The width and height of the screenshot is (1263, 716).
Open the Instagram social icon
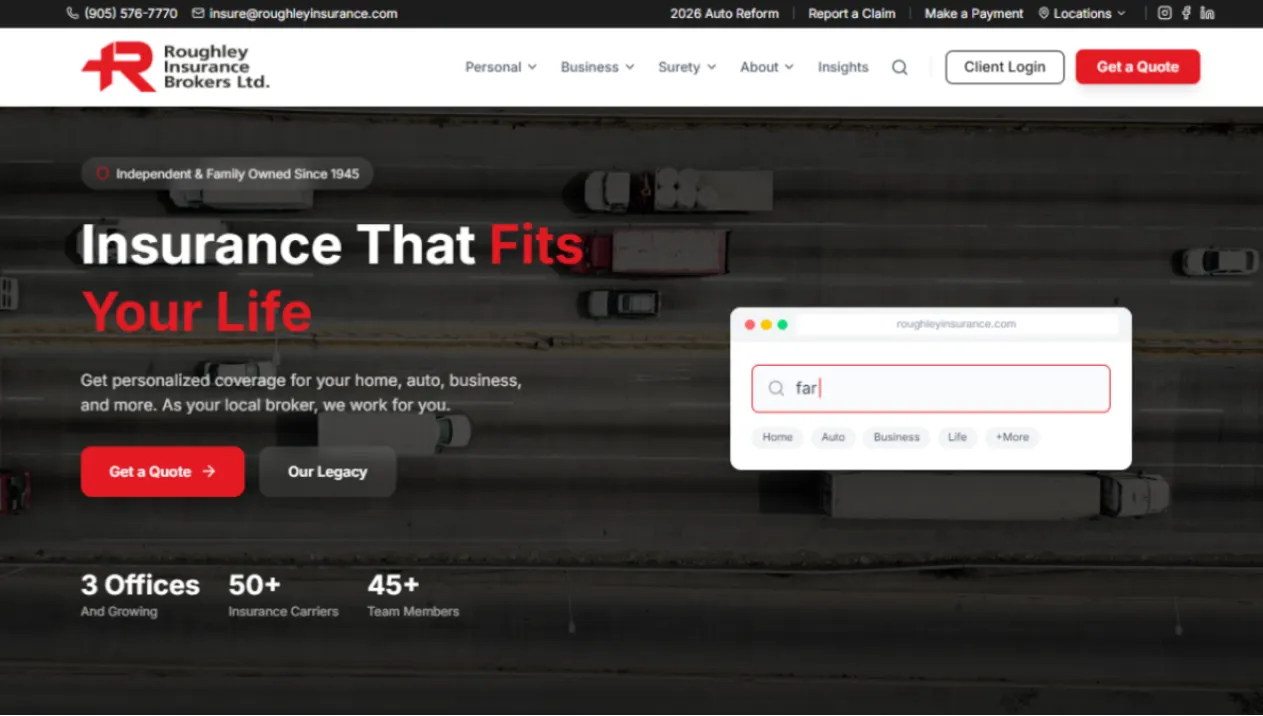pos(1164,13)
